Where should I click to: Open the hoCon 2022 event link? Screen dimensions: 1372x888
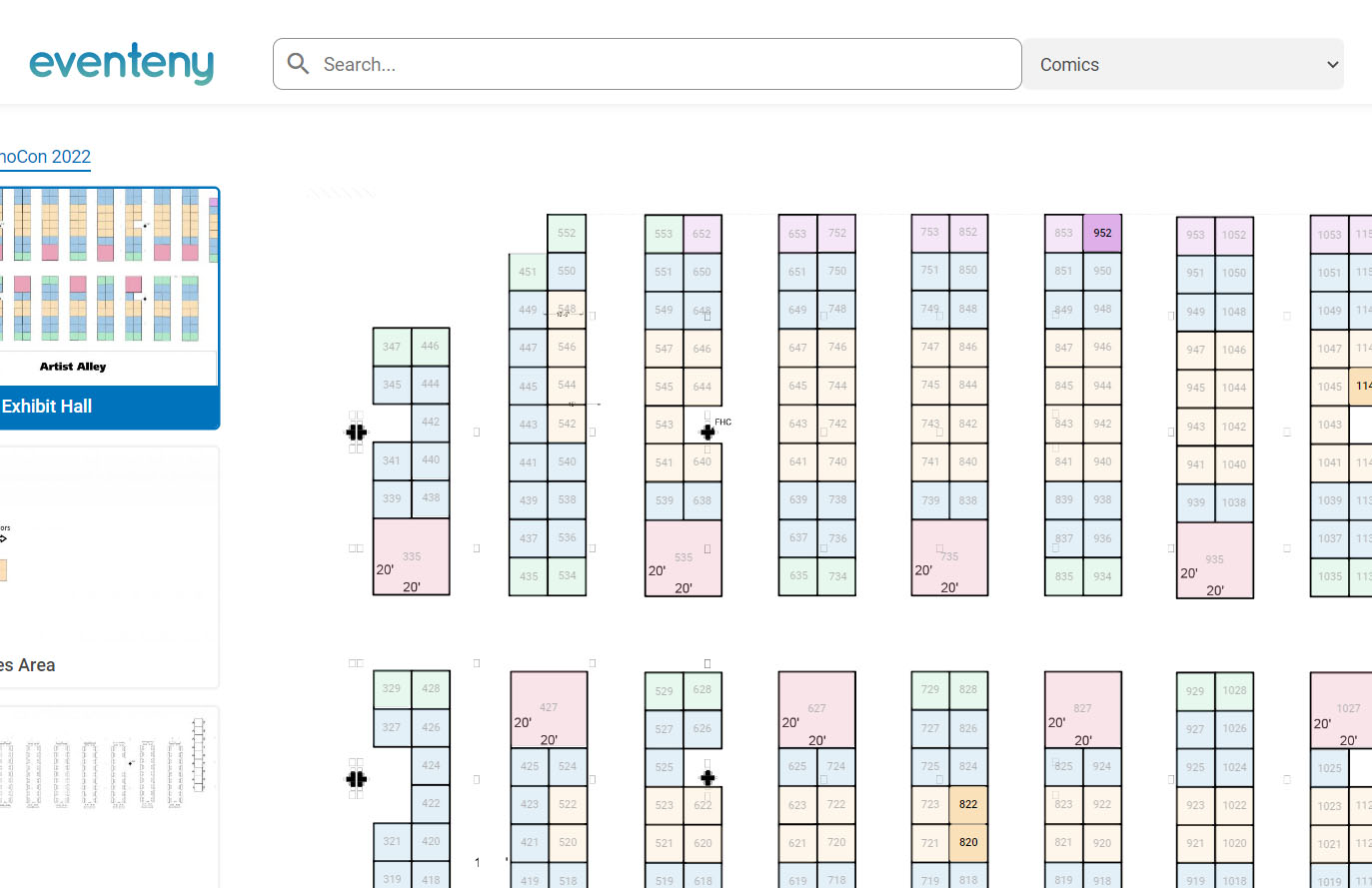pyautogui.click(x=44, y=157)
